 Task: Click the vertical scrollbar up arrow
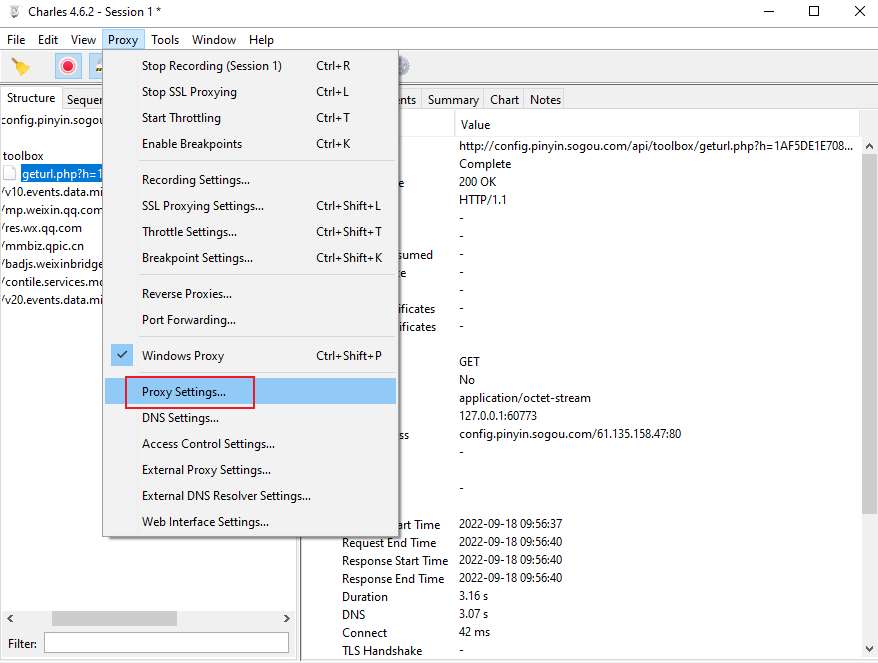[869, 146]
